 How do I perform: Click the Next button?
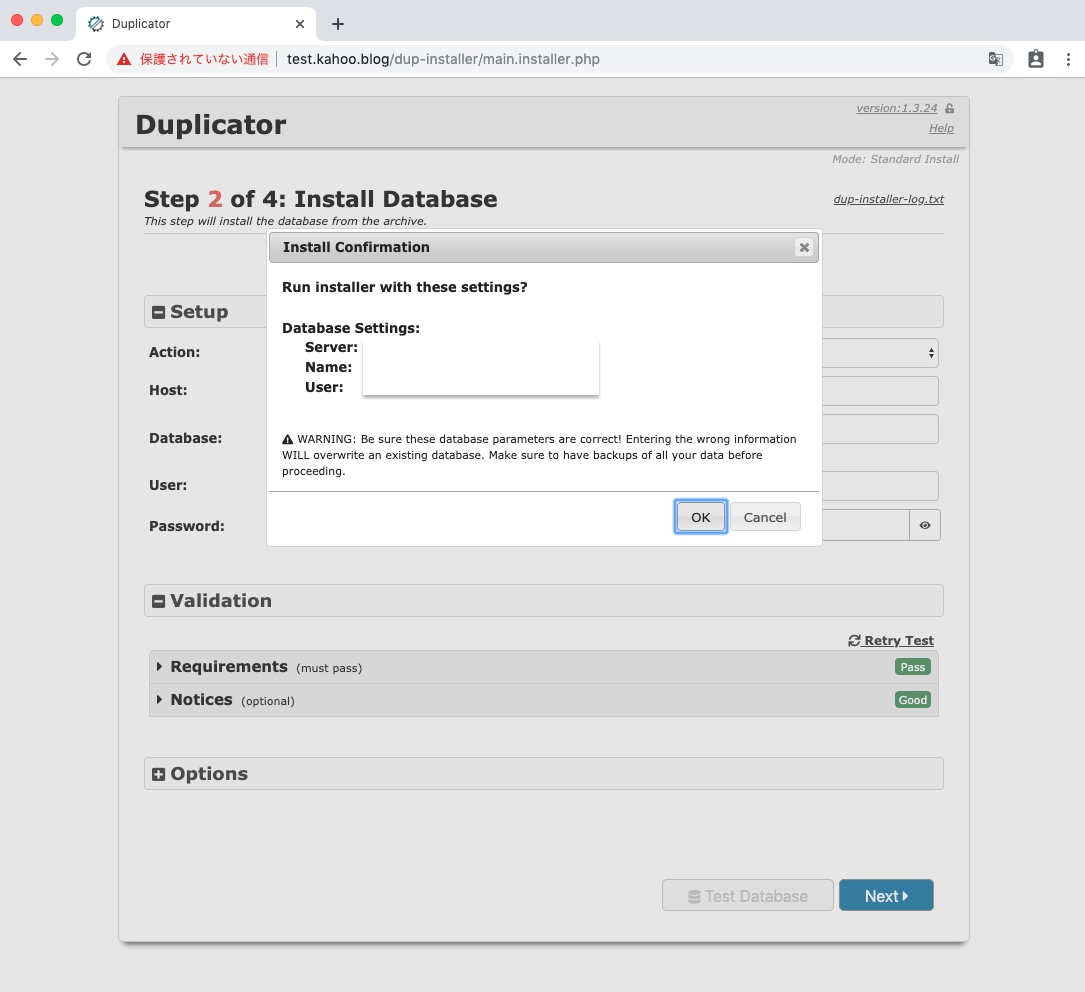(x=886, y=896)
